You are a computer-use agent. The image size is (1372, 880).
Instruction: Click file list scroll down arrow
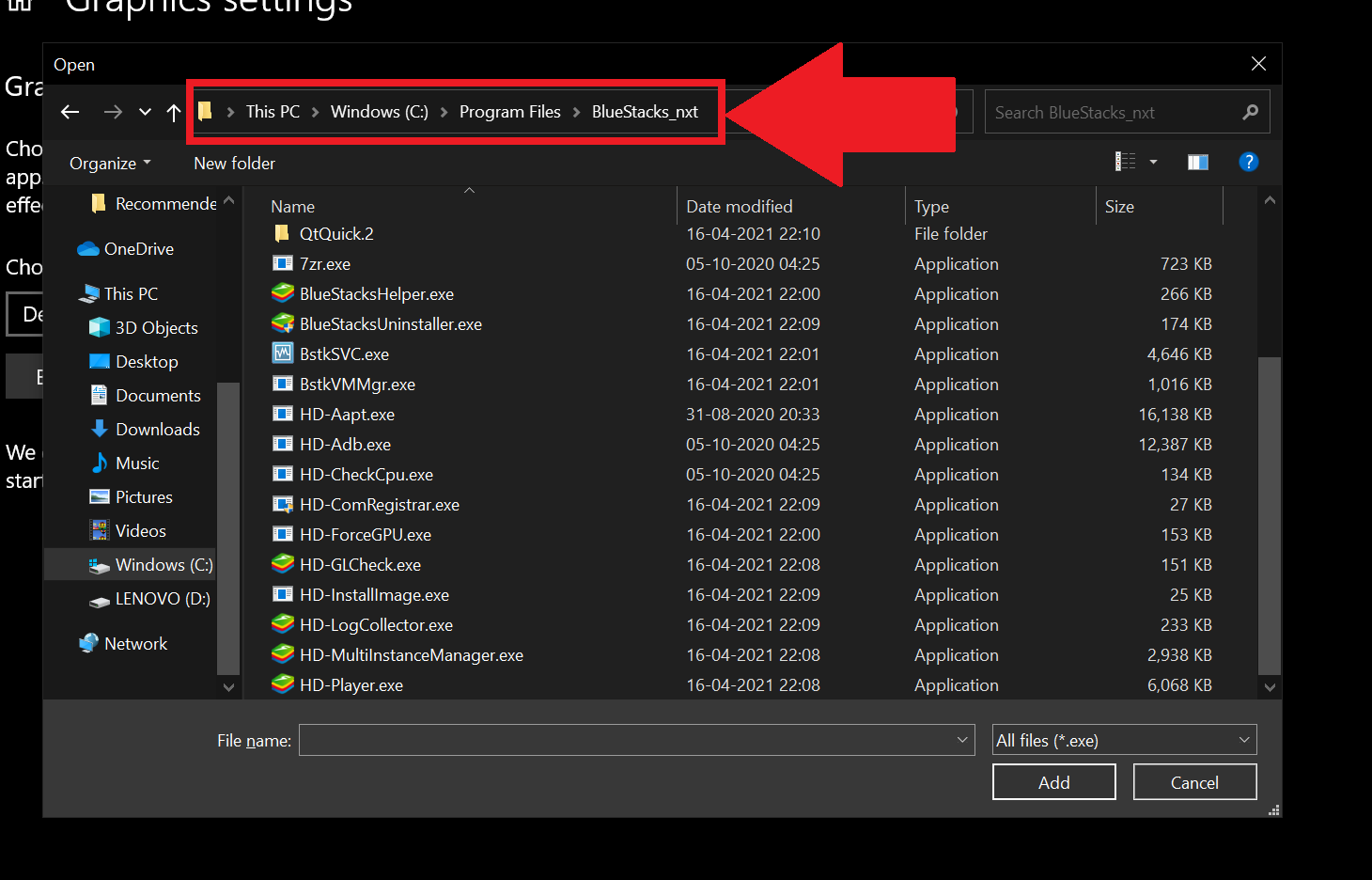pyautogui.click(x=1270, y=687)
